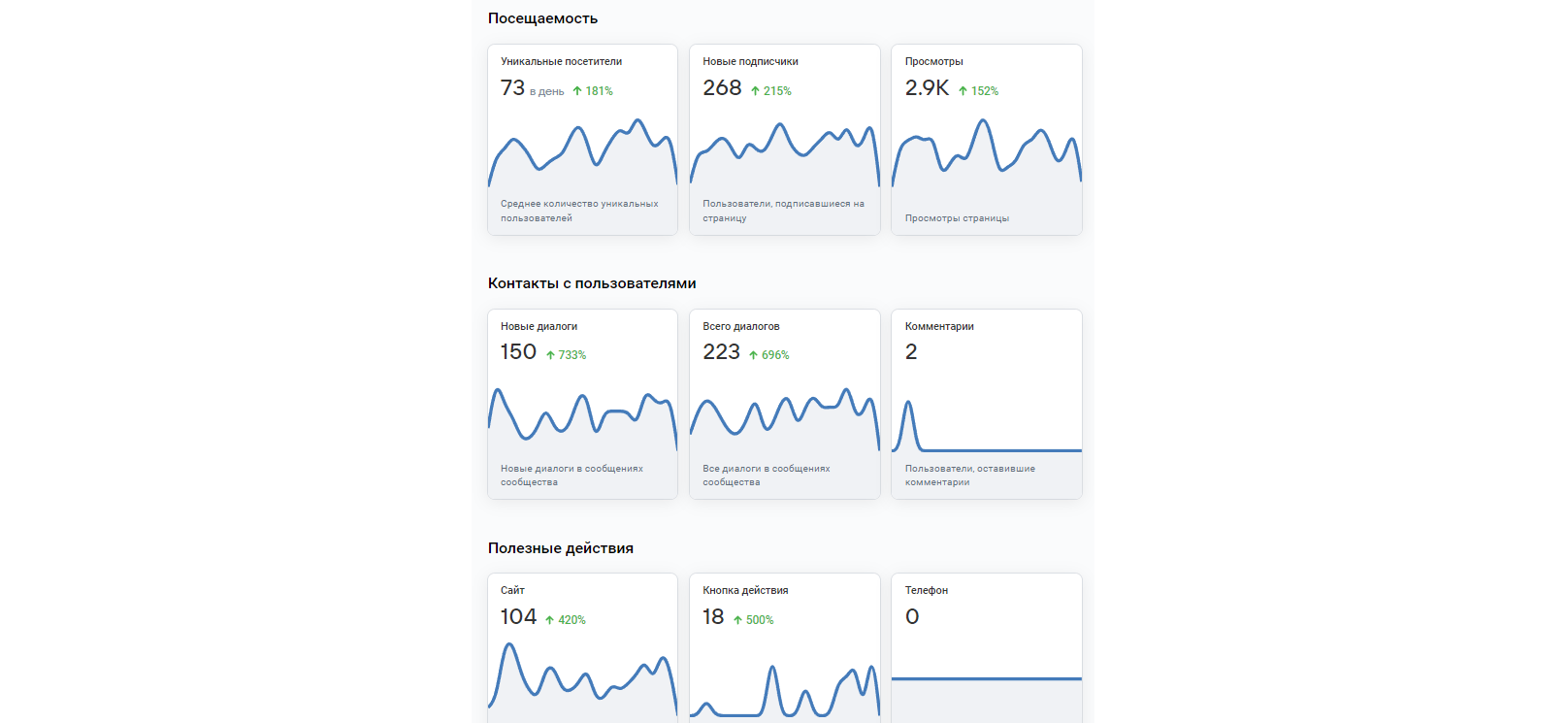1568x723 pixels.
Task: Open the Новые подписчики stats card
Action: tap(784, 140)
